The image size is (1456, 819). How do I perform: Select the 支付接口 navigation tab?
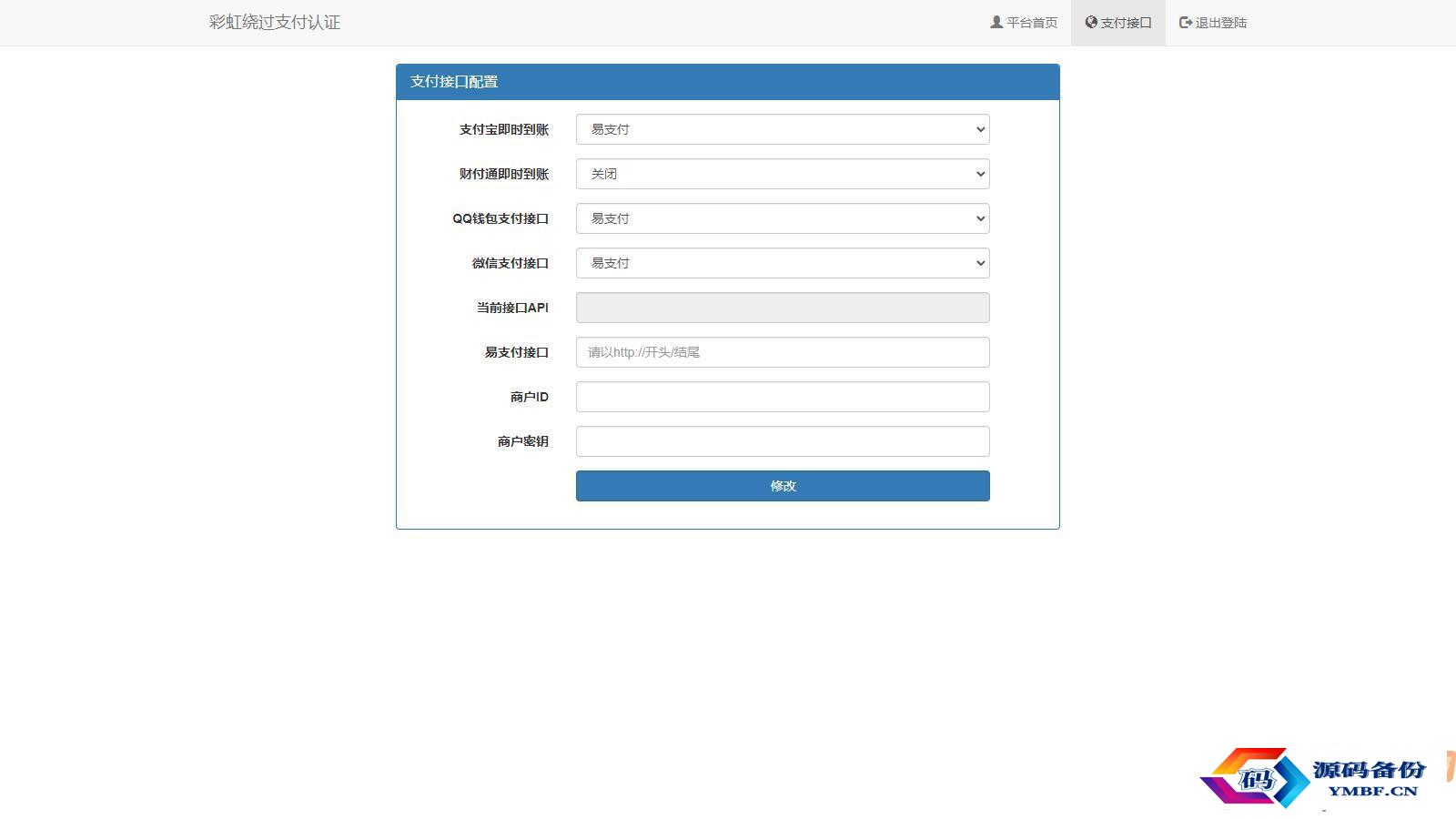[x=1118, y=23]
